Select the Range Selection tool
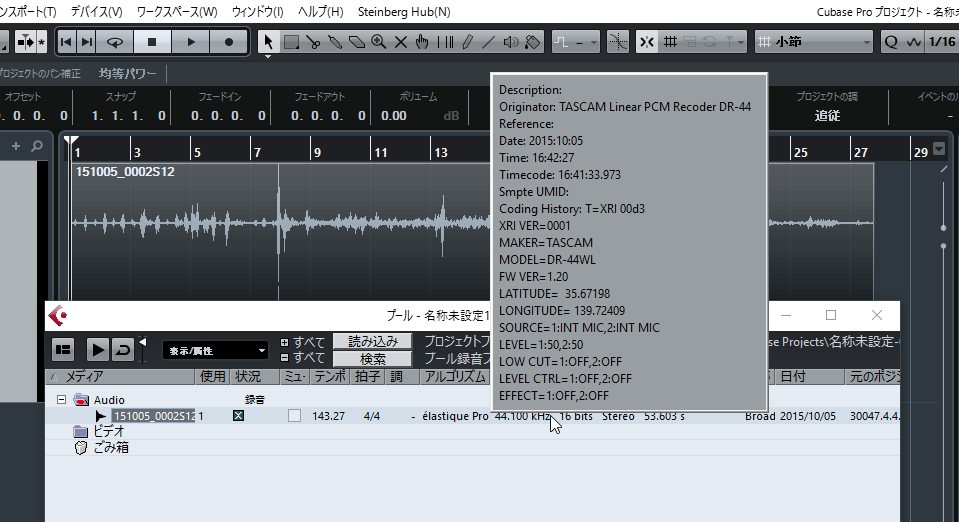Screen dimensions: 959x522 click(x=291, y=42)
